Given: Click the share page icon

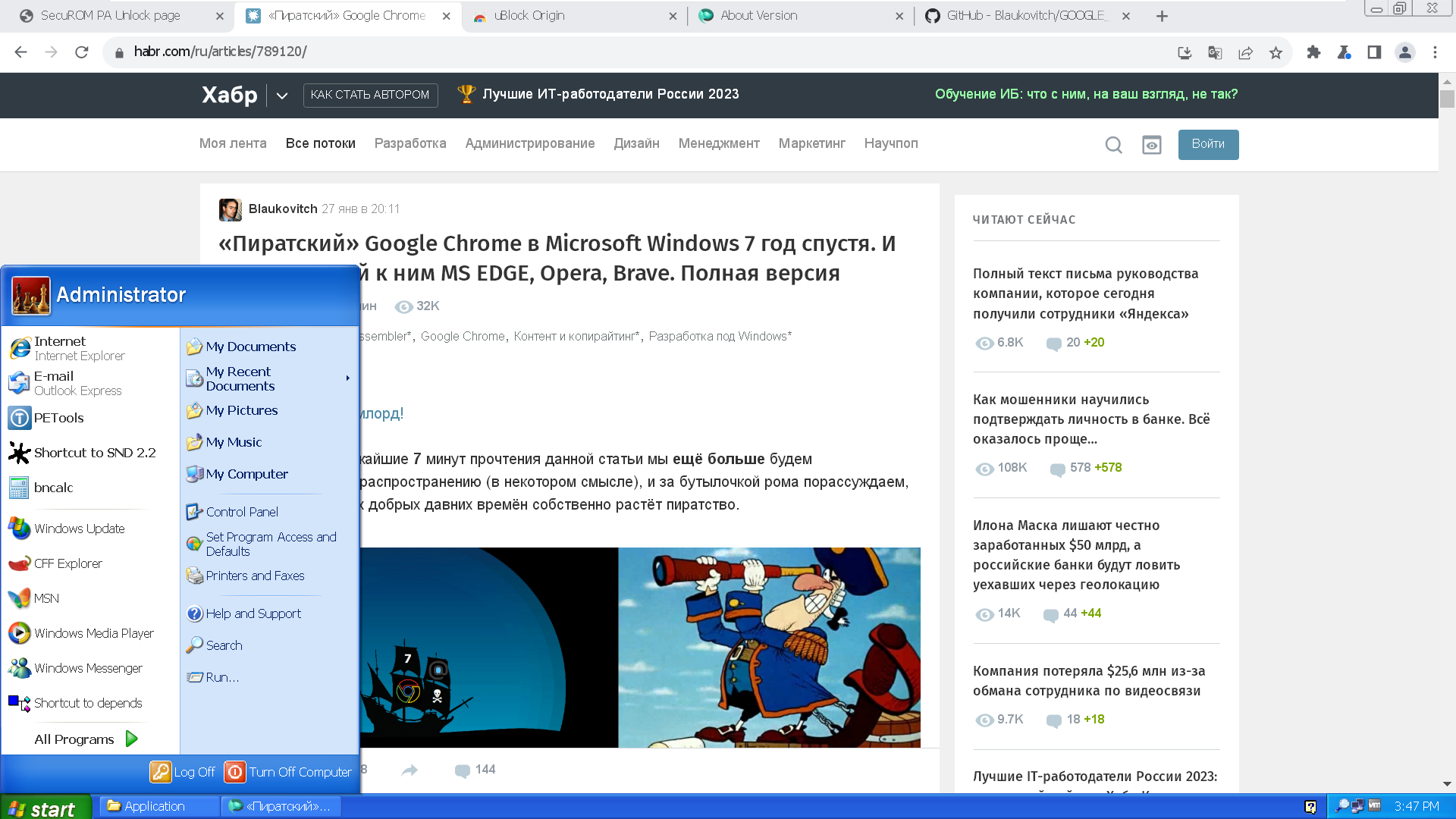Looking at the screenshot, I should point(1245,52).
